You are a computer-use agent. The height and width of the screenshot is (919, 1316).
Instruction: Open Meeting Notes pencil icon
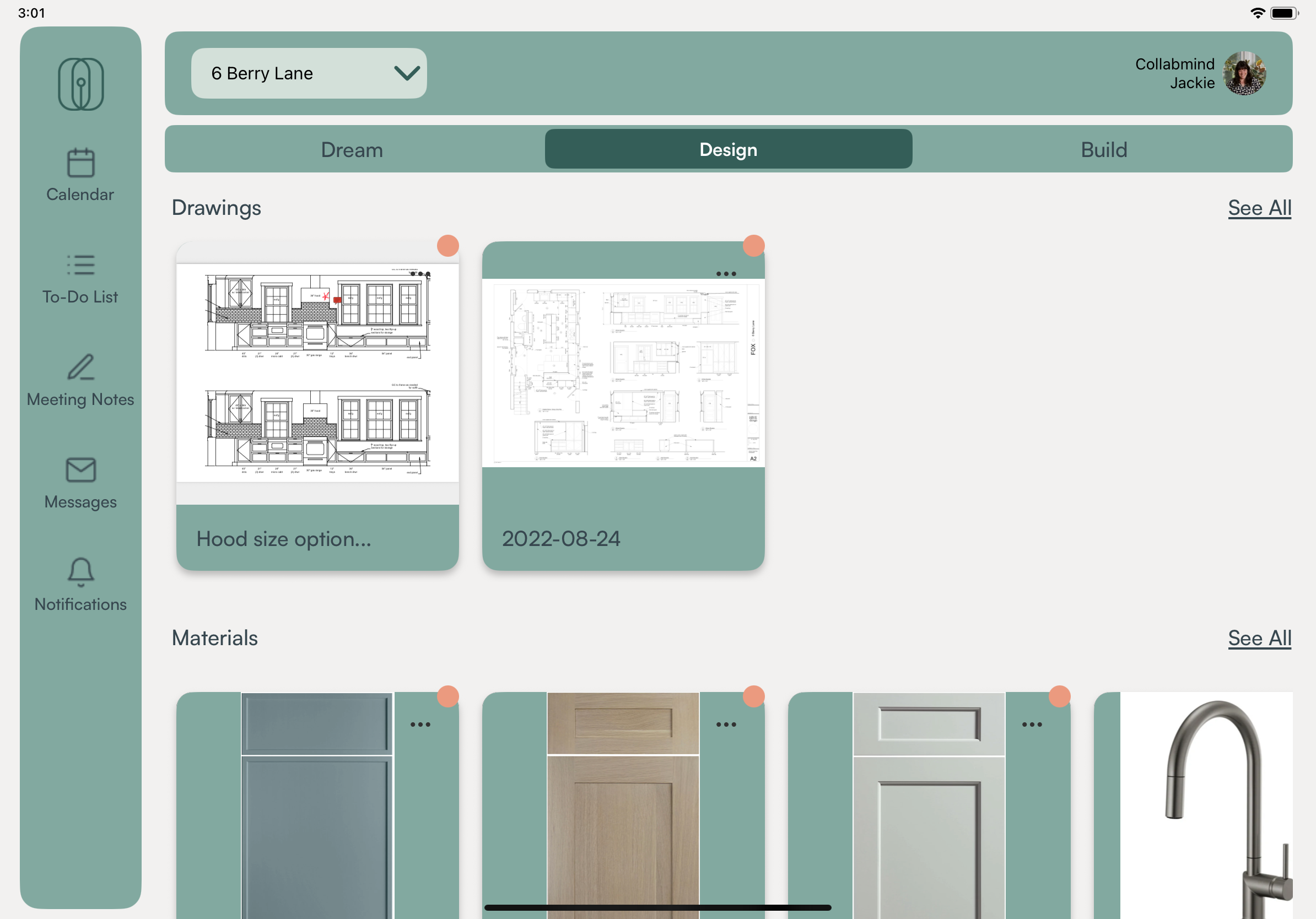[81, 367]
